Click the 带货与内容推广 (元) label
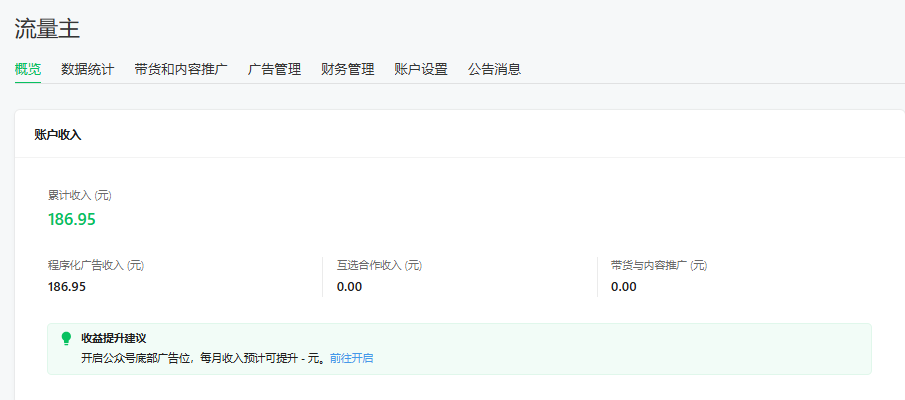The height and width of the screenshot is (400, 905). click(659, 265)
